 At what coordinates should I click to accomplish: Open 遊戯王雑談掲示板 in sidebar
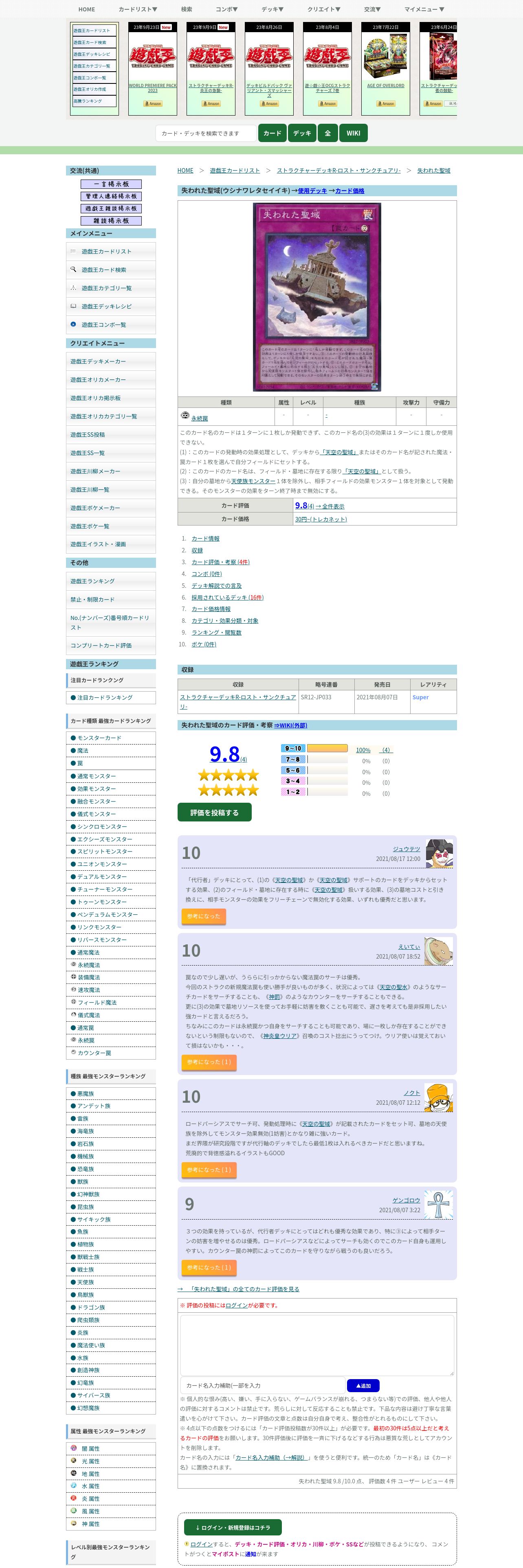111,208
